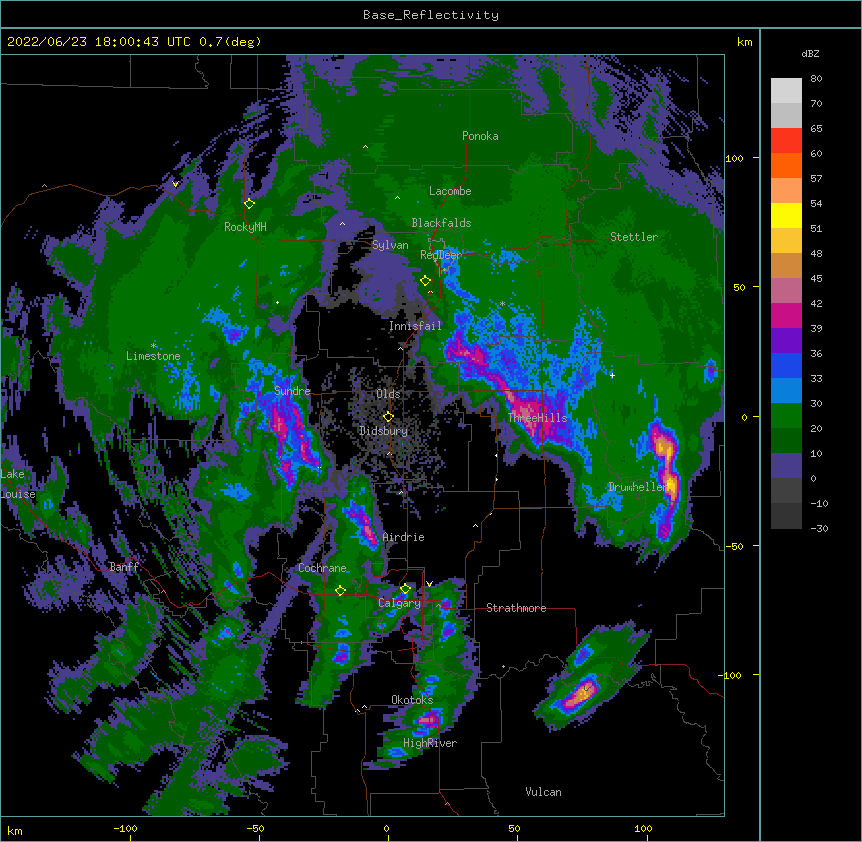862x842 pixels.
Task: Select the yellow diamond marker below Cochrane label
Action: point(340,591)
